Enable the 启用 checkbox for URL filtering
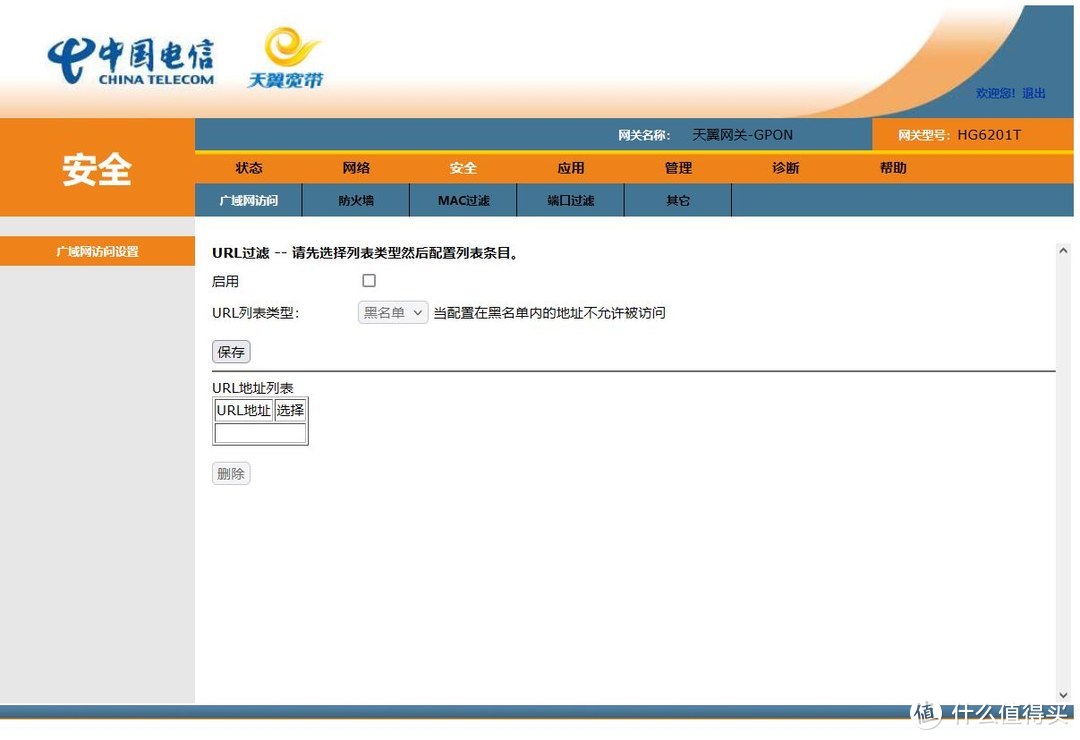The width and height of the screenshot is (1080, 740). tap(369, 281)
